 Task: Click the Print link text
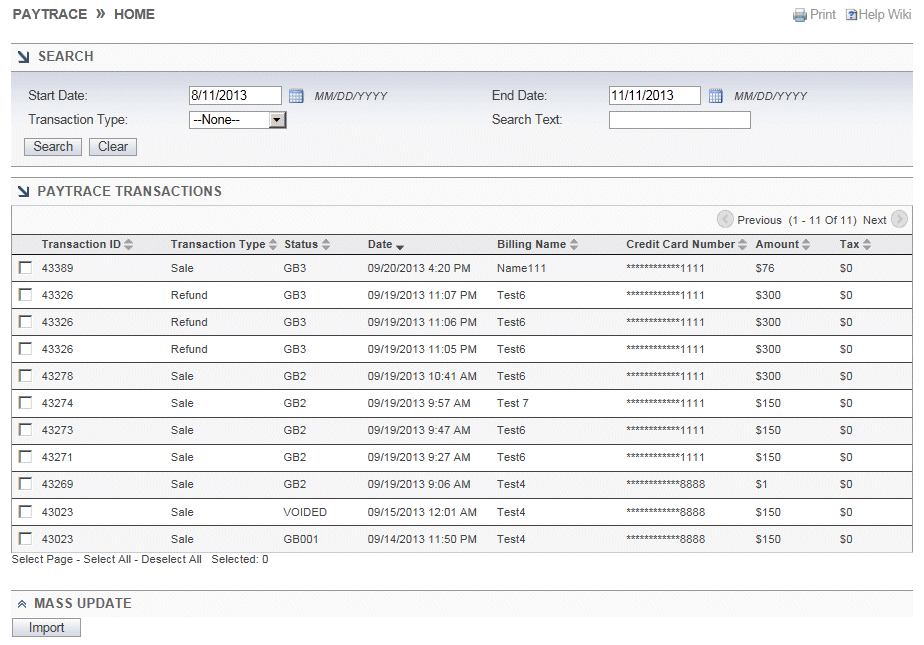(x=823, y=15)
